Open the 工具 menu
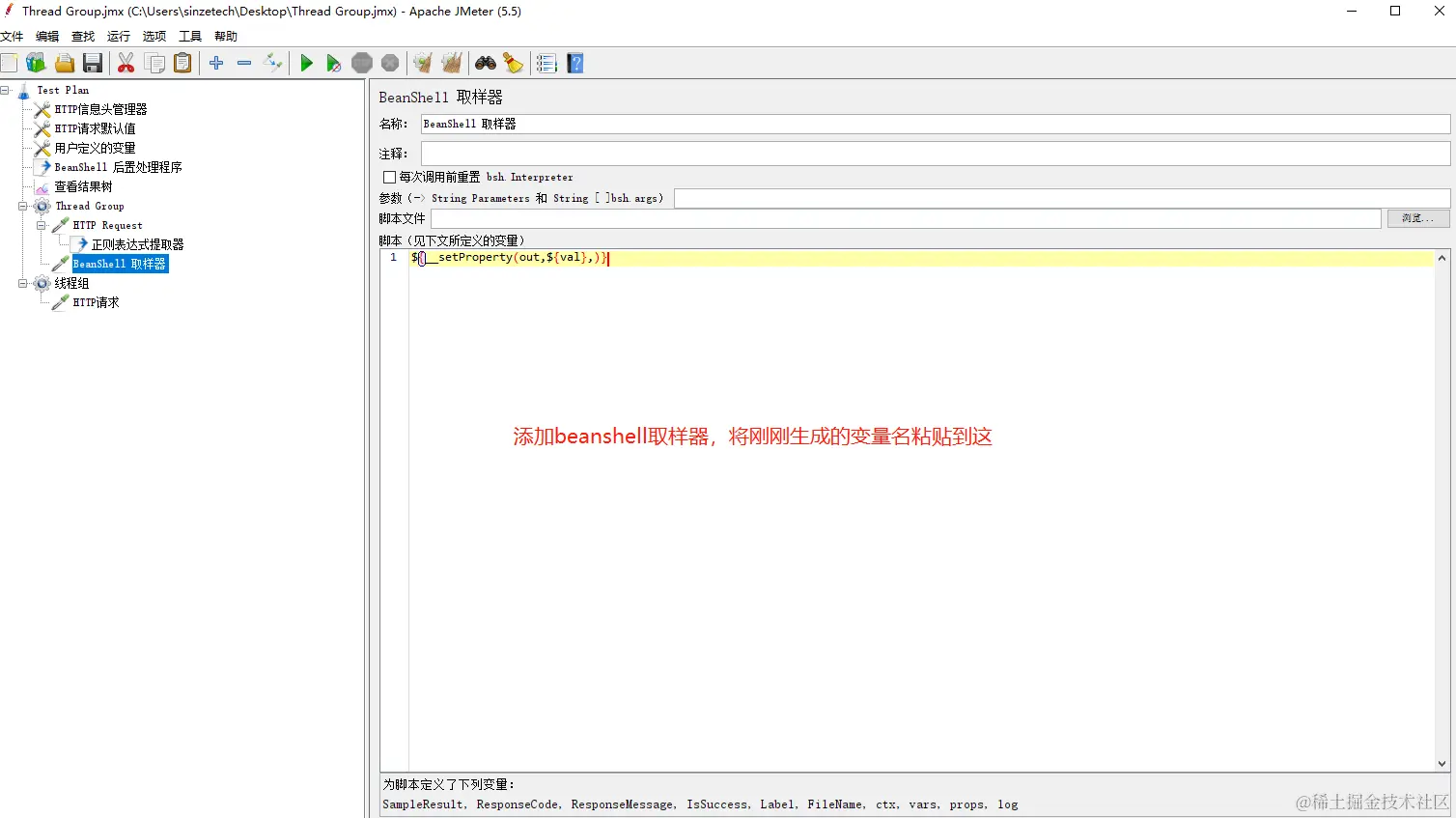The image size is (1456, 818). pos(190,37)
